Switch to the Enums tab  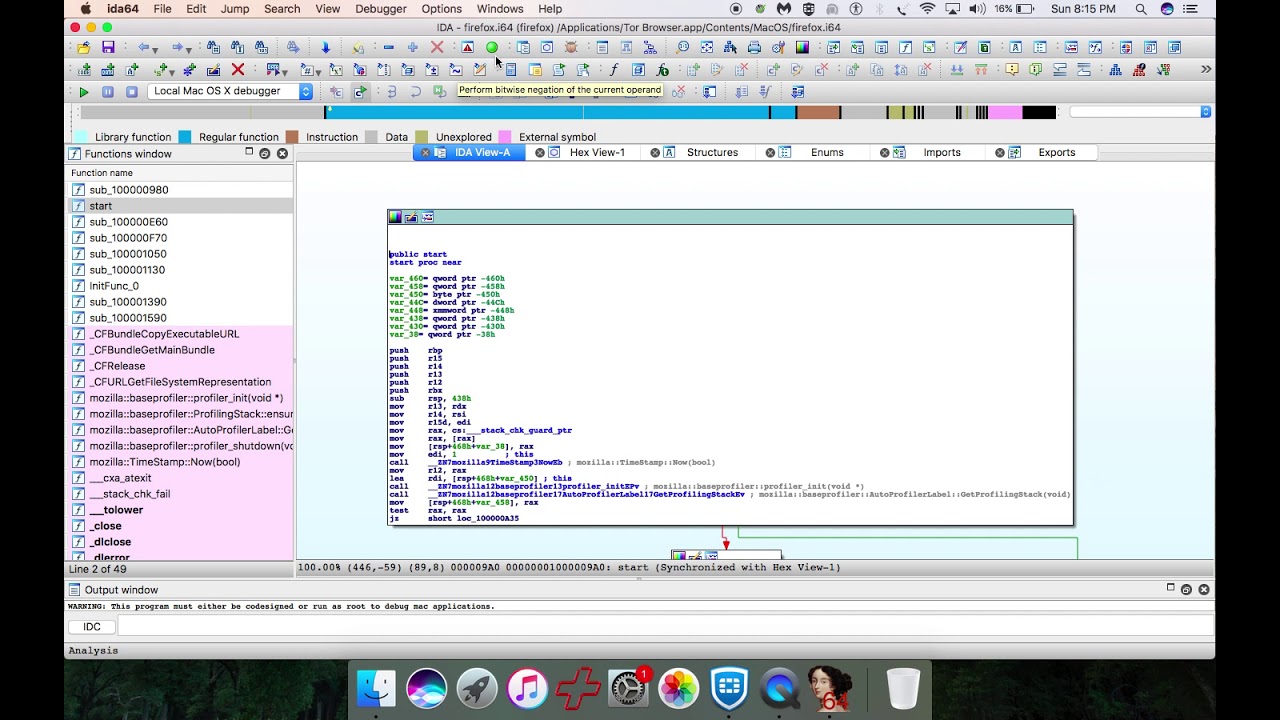[x=827, y=152]
